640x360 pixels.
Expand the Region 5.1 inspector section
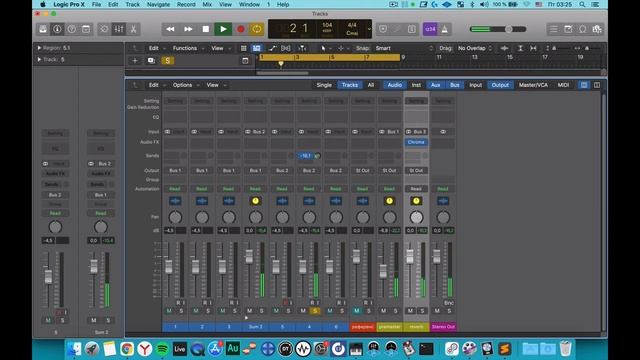[x=39, y=48]
